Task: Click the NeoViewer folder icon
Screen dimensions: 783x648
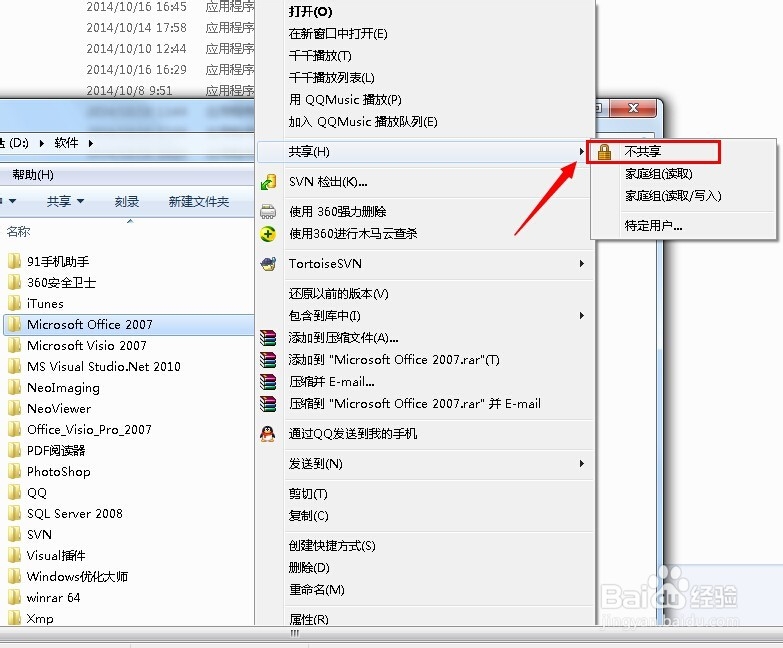Action: pos(14,408)
